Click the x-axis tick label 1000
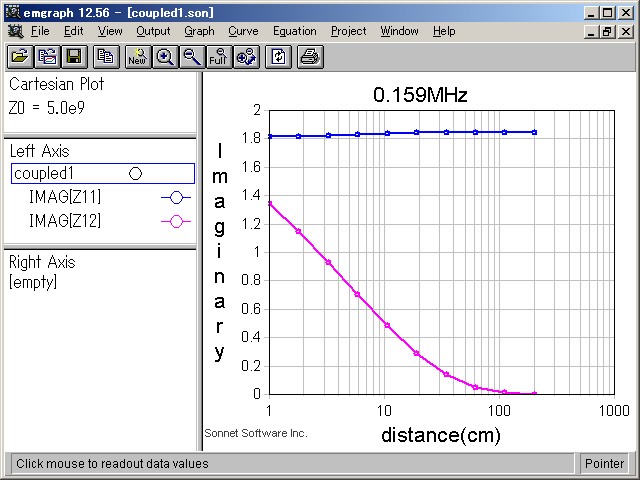640x480 pixels. click(614, 411)
